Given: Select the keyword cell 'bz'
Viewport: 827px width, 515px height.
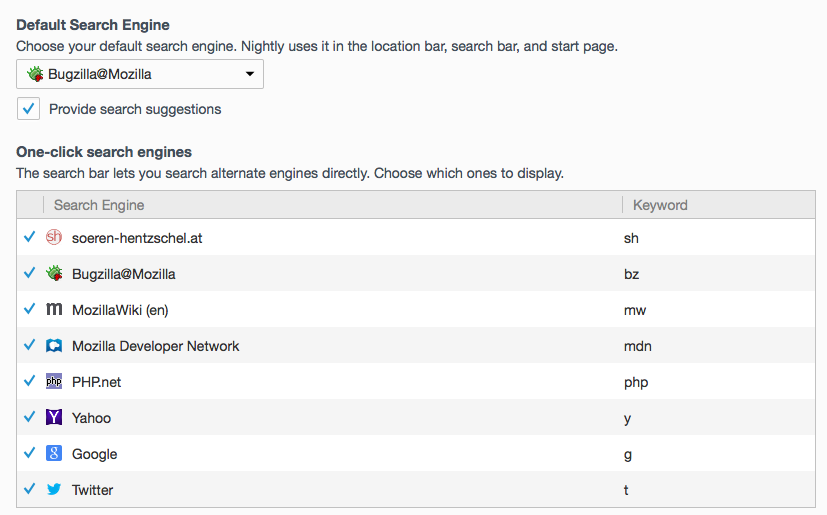Looking at the screenshot, I should (x=631, y=274).
